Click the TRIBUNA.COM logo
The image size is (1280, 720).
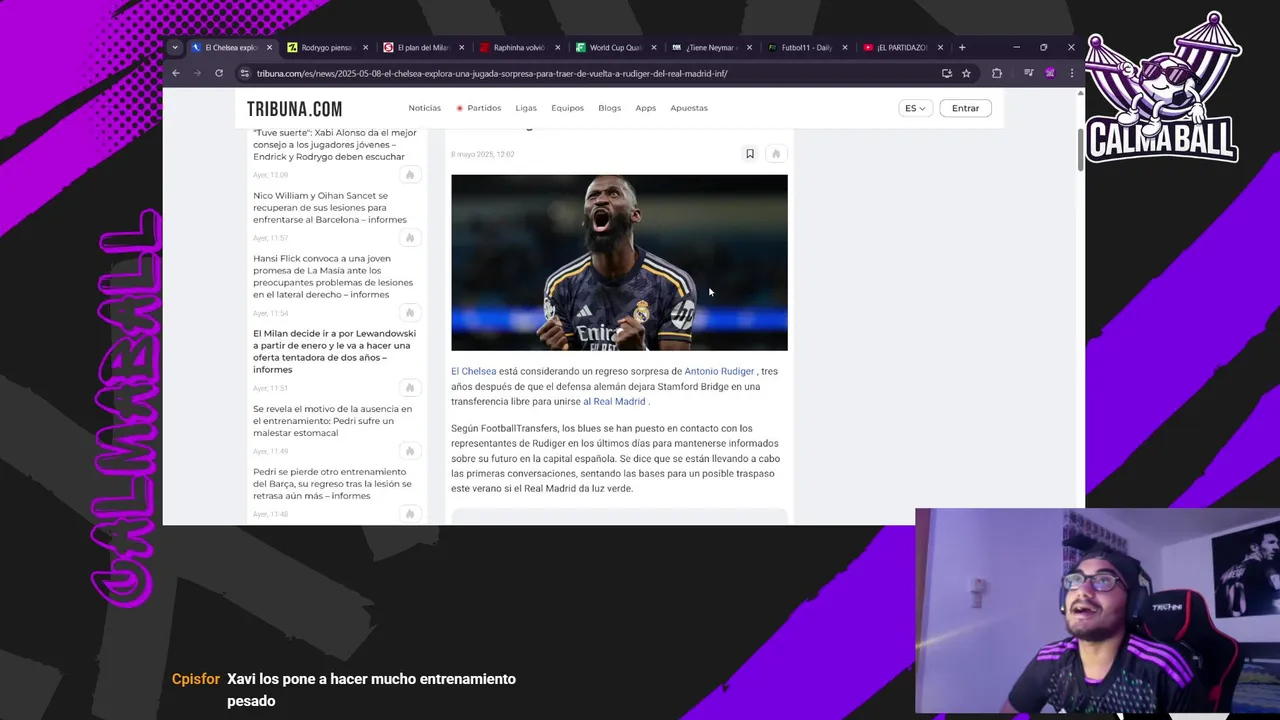(x=295, y=109)
